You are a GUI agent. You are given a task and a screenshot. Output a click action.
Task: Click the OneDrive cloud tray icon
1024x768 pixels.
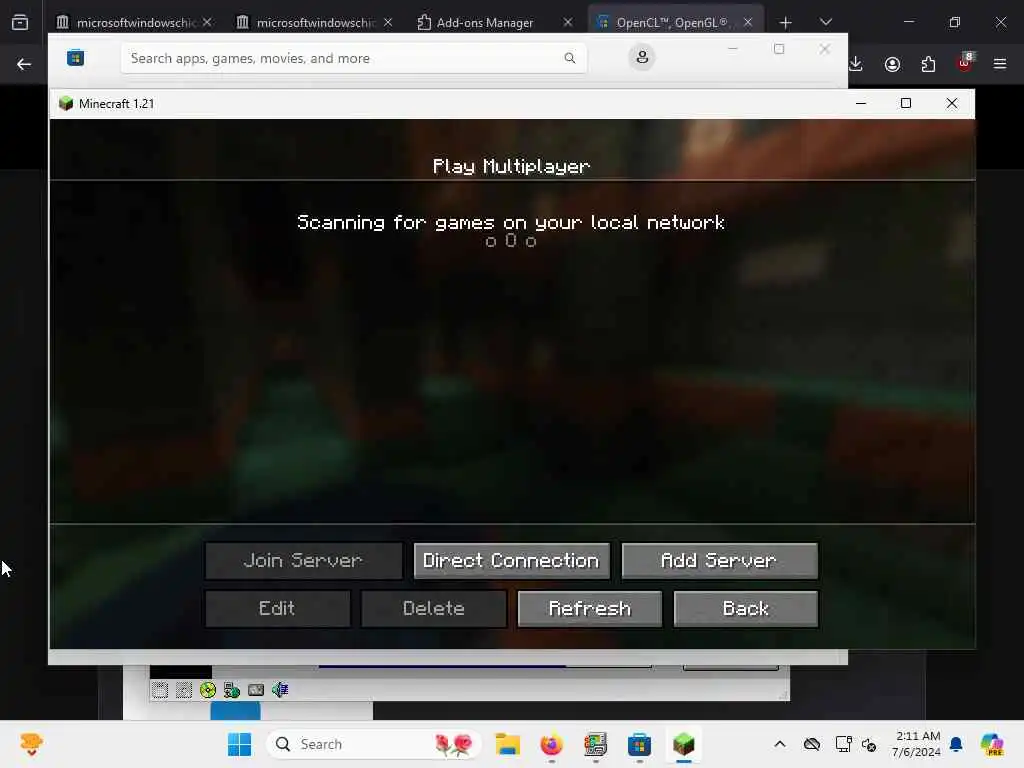click(812, 744)
